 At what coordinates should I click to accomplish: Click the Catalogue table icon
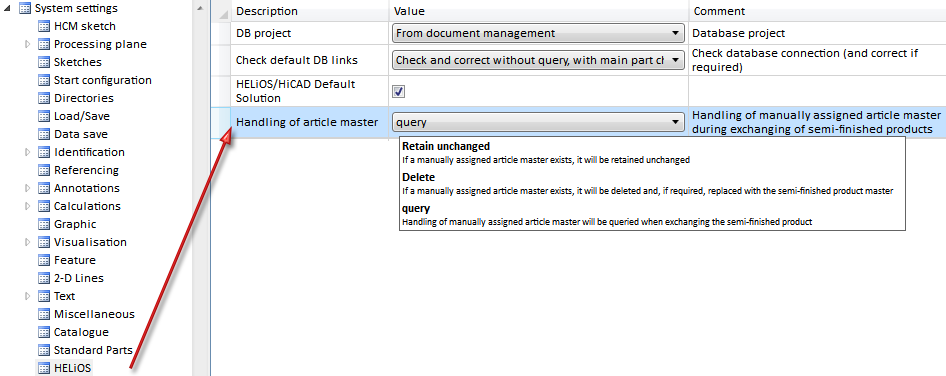point(43,333)
